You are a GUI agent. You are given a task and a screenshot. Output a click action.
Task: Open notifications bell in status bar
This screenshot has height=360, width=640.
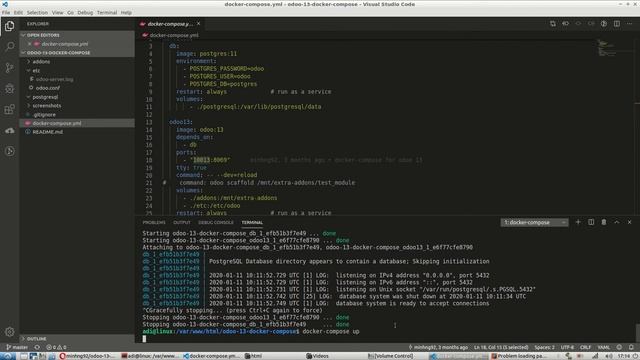631,347
